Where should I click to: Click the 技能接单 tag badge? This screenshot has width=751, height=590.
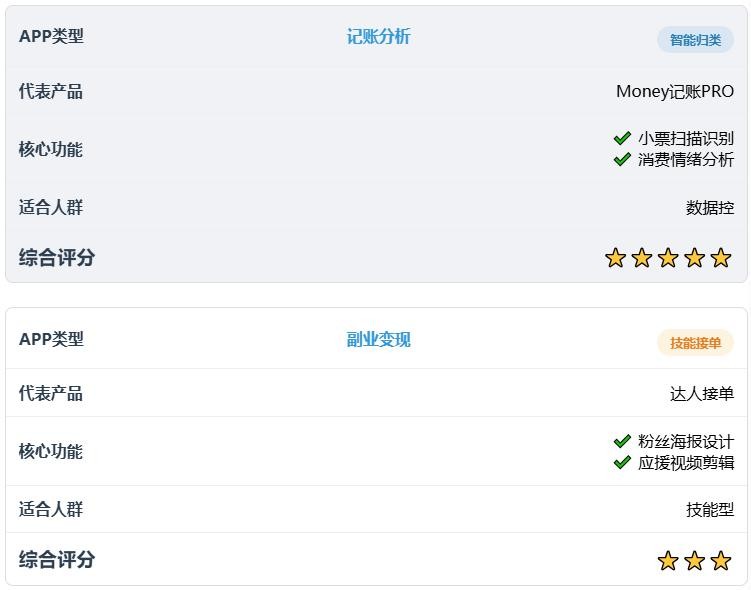point(695,343)
